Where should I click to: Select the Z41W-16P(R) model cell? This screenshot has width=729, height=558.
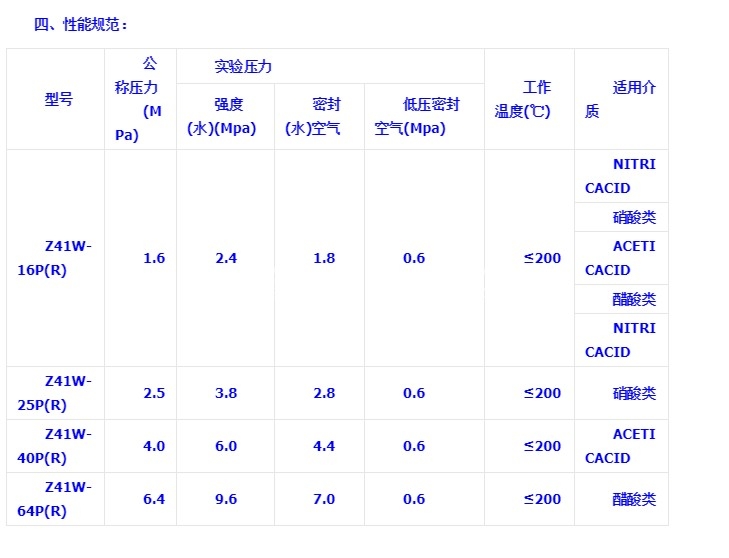(x=56, y=258)
